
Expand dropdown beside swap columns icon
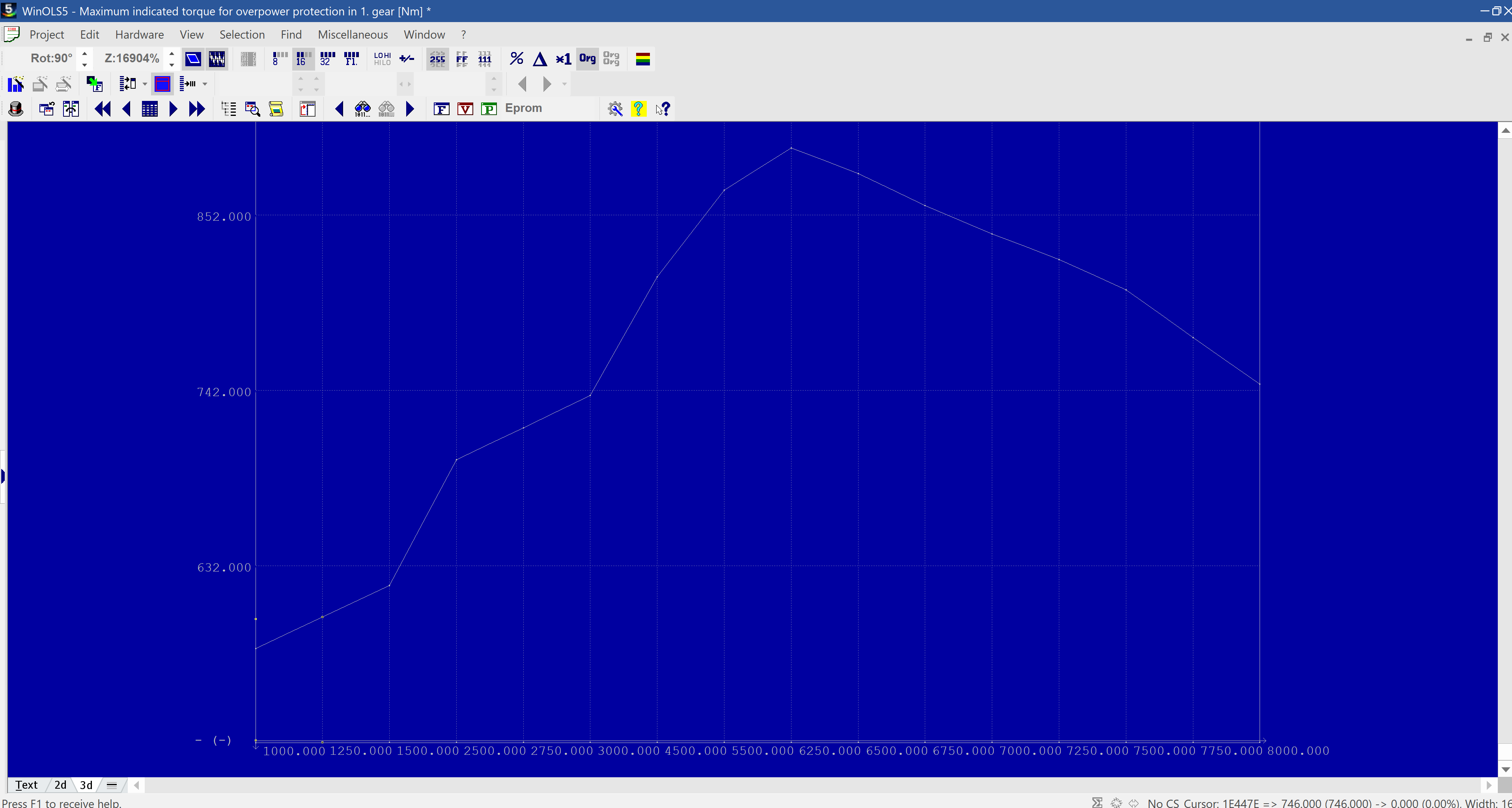click(x=145, y=84)
